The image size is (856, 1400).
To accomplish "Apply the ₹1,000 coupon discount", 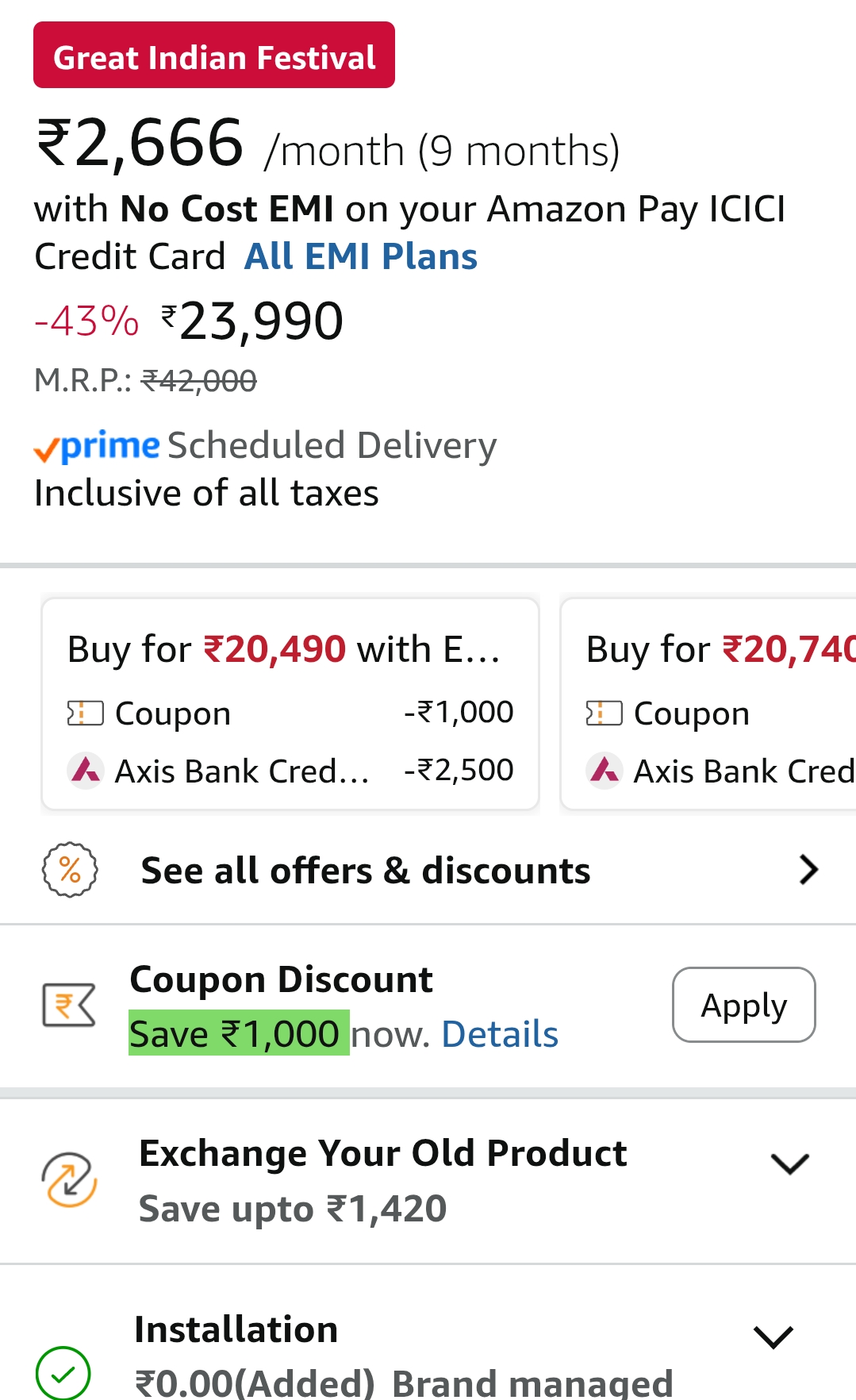I will click(743, 1005).
